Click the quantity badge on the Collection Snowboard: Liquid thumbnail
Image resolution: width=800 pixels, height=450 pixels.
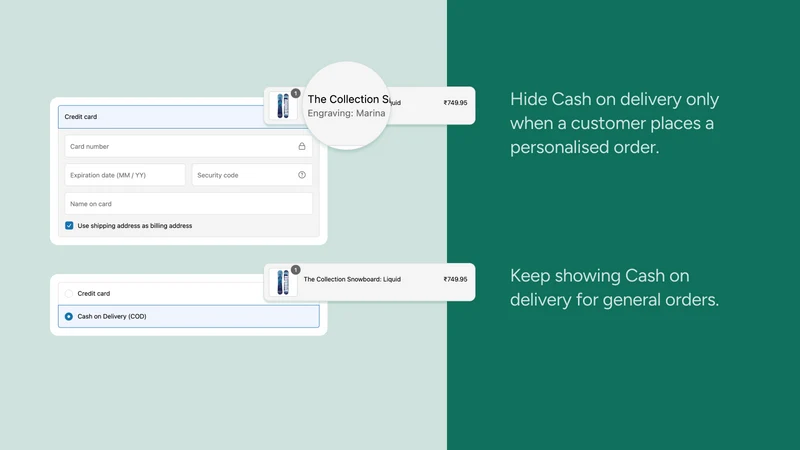pos(295,270)
